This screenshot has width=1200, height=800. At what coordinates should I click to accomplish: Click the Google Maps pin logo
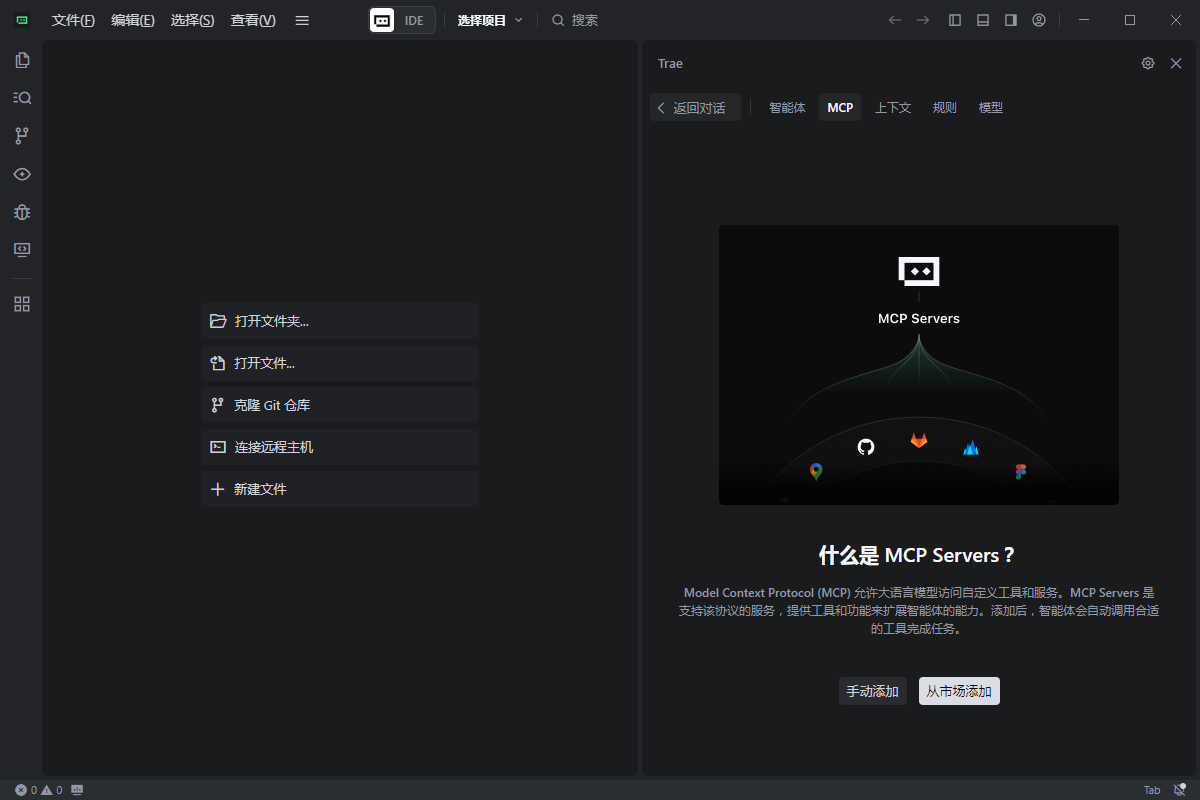(816, 472)
